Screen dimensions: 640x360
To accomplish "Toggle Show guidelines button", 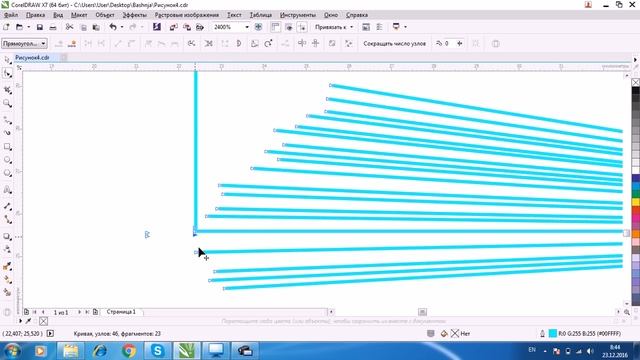I will pyautogui.click(x=302, y=27).
